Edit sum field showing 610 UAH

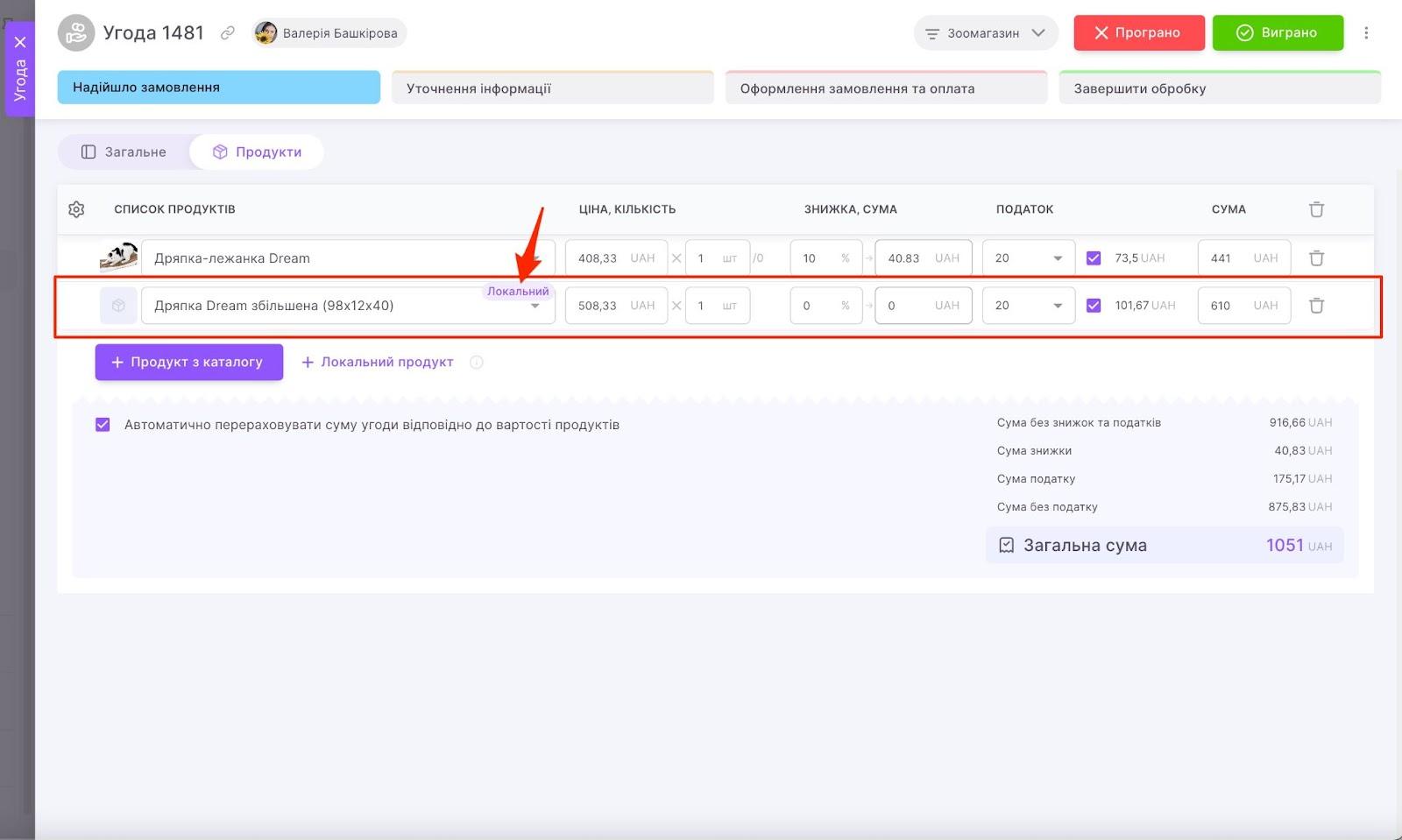coord(1244,306)
